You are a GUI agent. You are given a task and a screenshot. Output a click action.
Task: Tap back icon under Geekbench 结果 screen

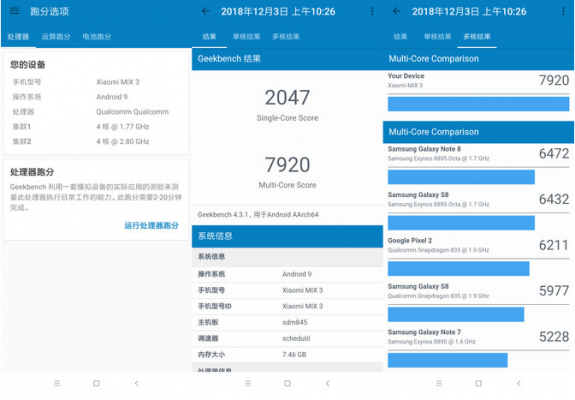coord(327,383)
